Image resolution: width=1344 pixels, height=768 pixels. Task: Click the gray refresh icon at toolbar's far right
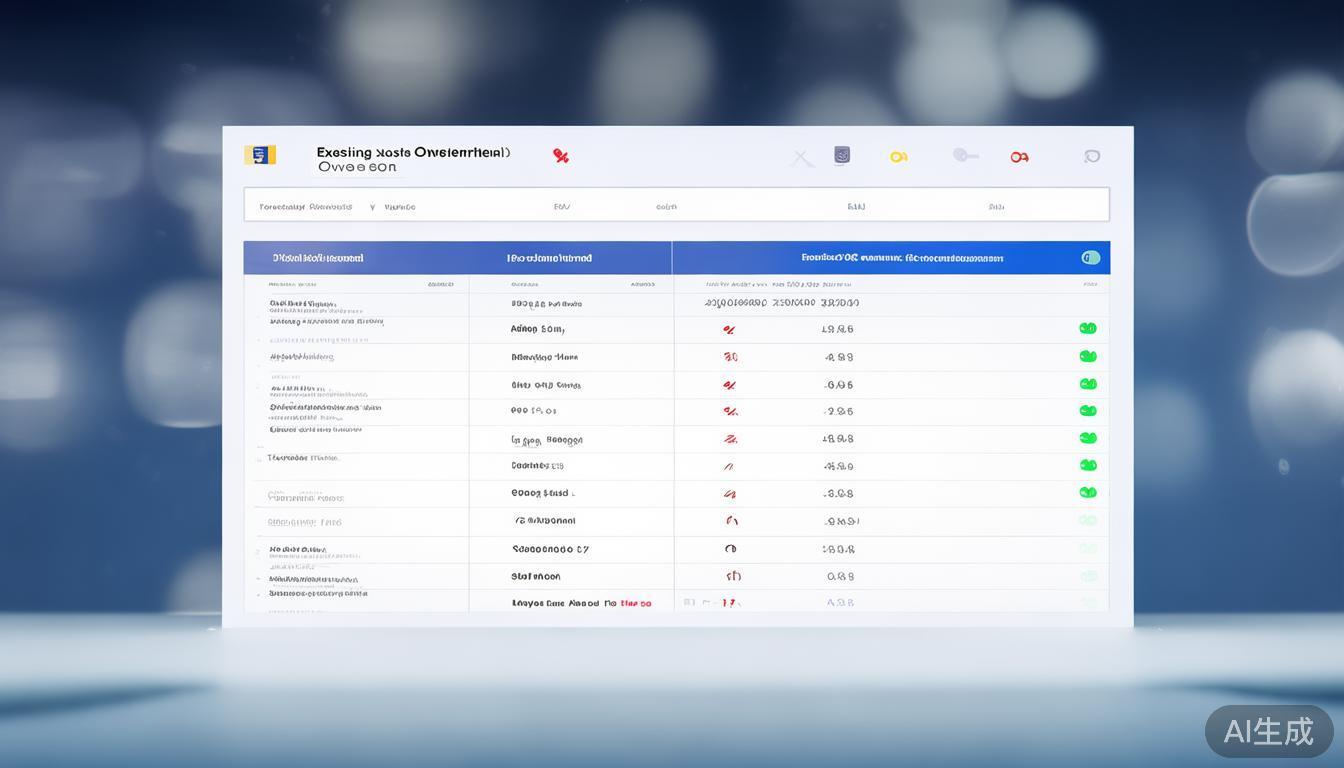(1092, 156)
